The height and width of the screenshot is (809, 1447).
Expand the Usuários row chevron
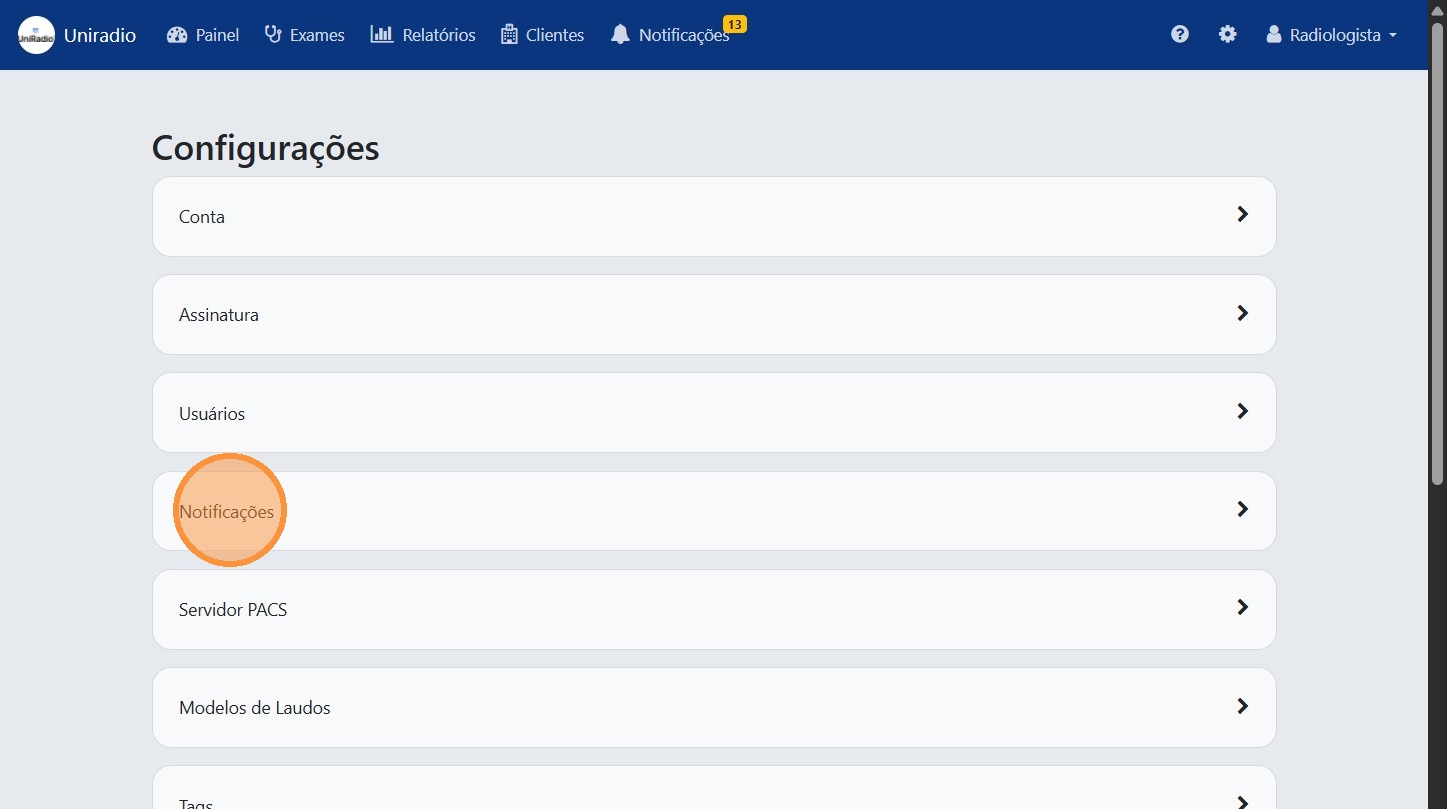click(x=1242, y=411)
